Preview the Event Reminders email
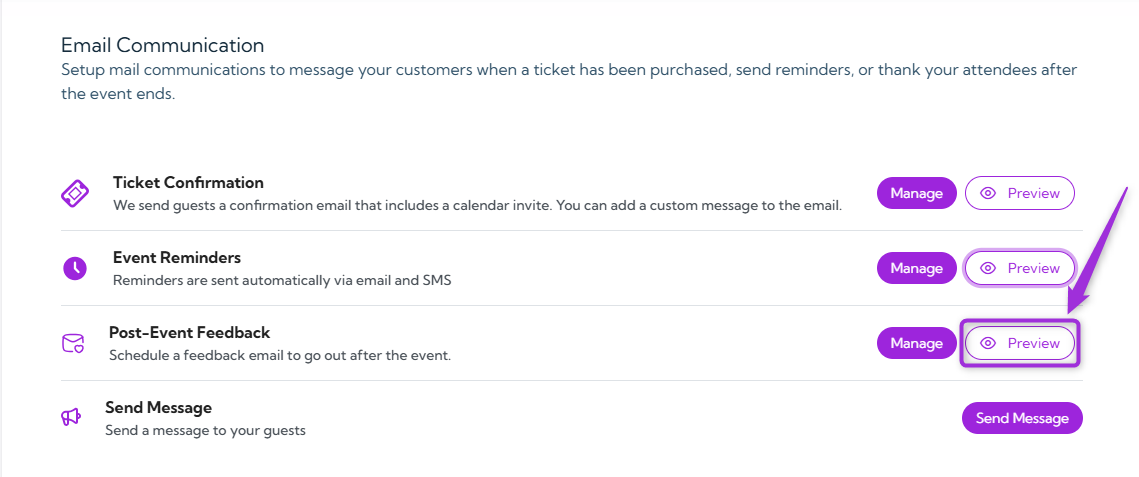 point(1019,268)
